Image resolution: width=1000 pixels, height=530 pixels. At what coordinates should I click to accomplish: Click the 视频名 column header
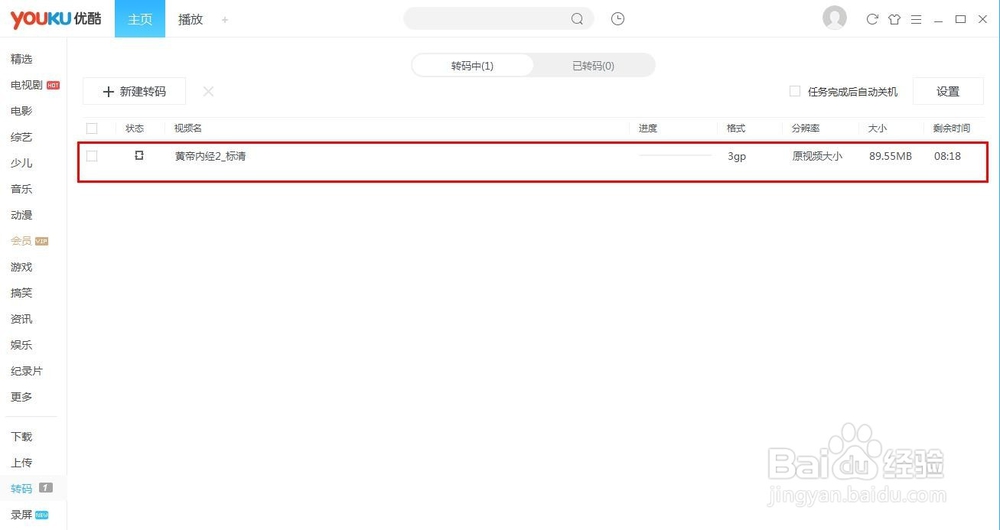tap(188, 128)
